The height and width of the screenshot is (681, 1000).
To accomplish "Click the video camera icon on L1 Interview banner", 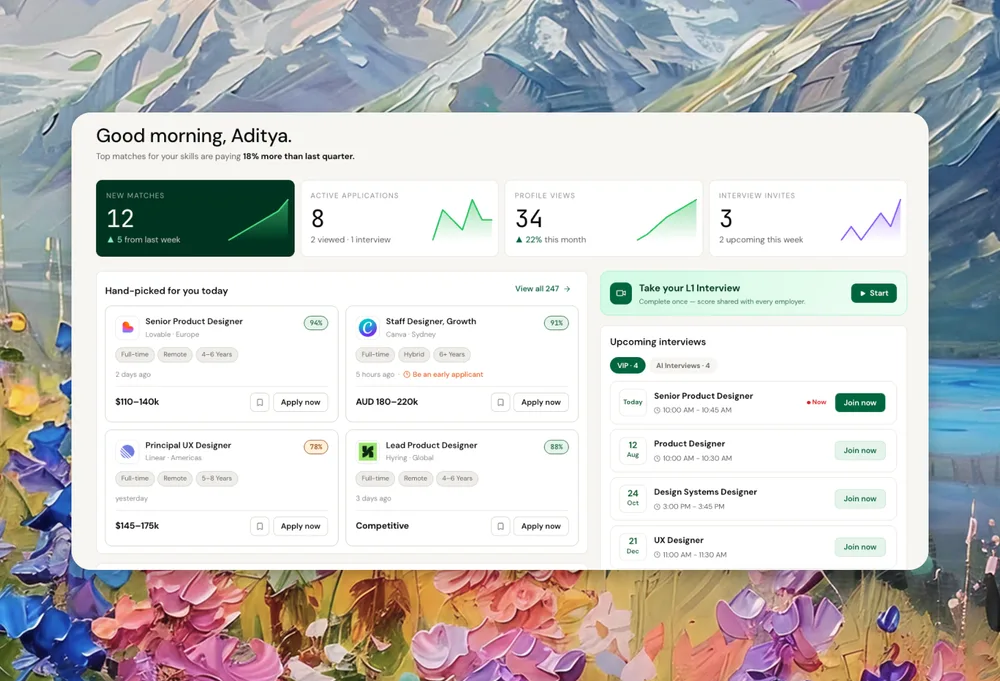I will click(621, 293).
